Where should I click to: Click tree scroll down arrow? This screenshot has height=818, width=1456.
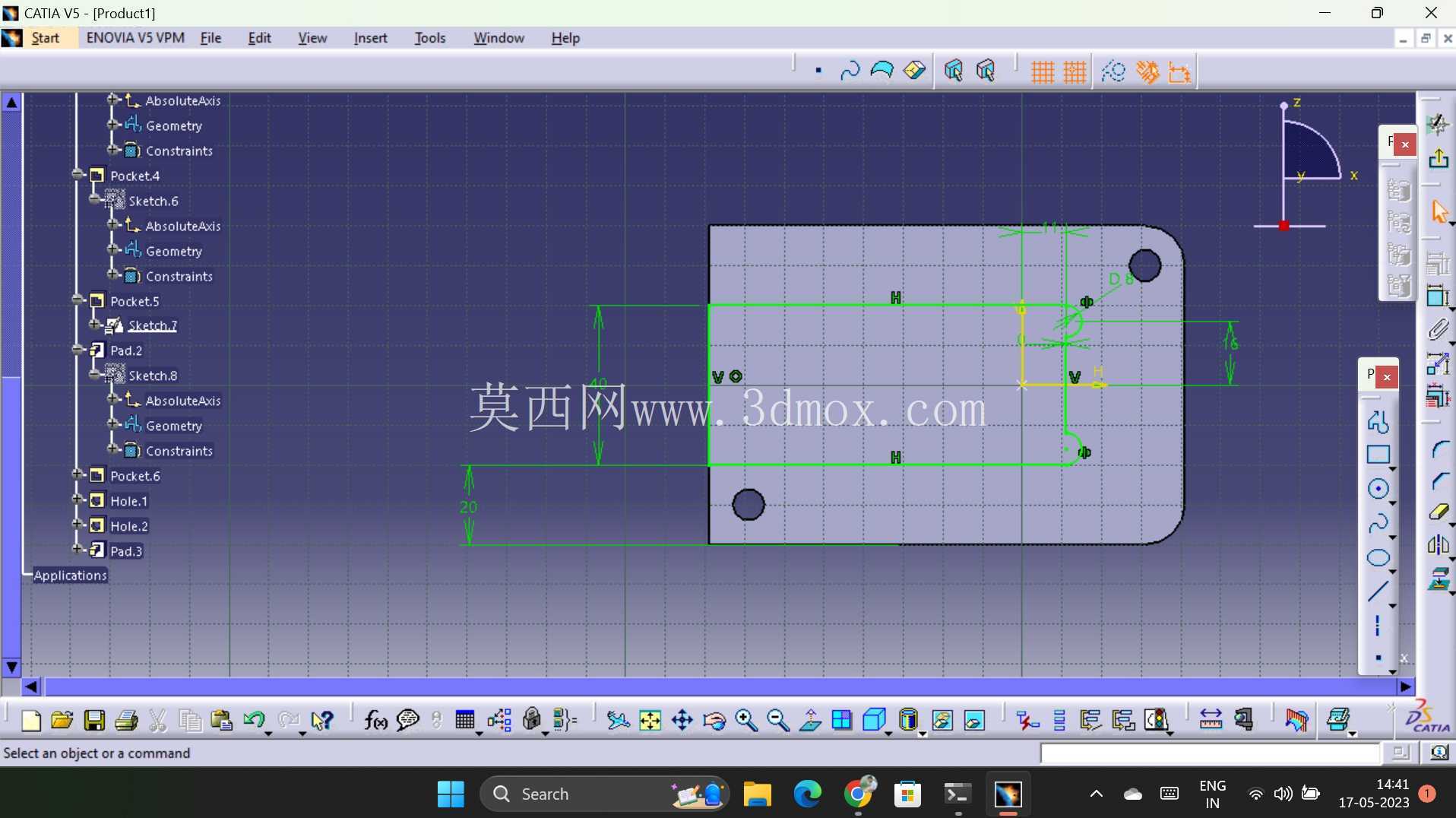point(11,667)
